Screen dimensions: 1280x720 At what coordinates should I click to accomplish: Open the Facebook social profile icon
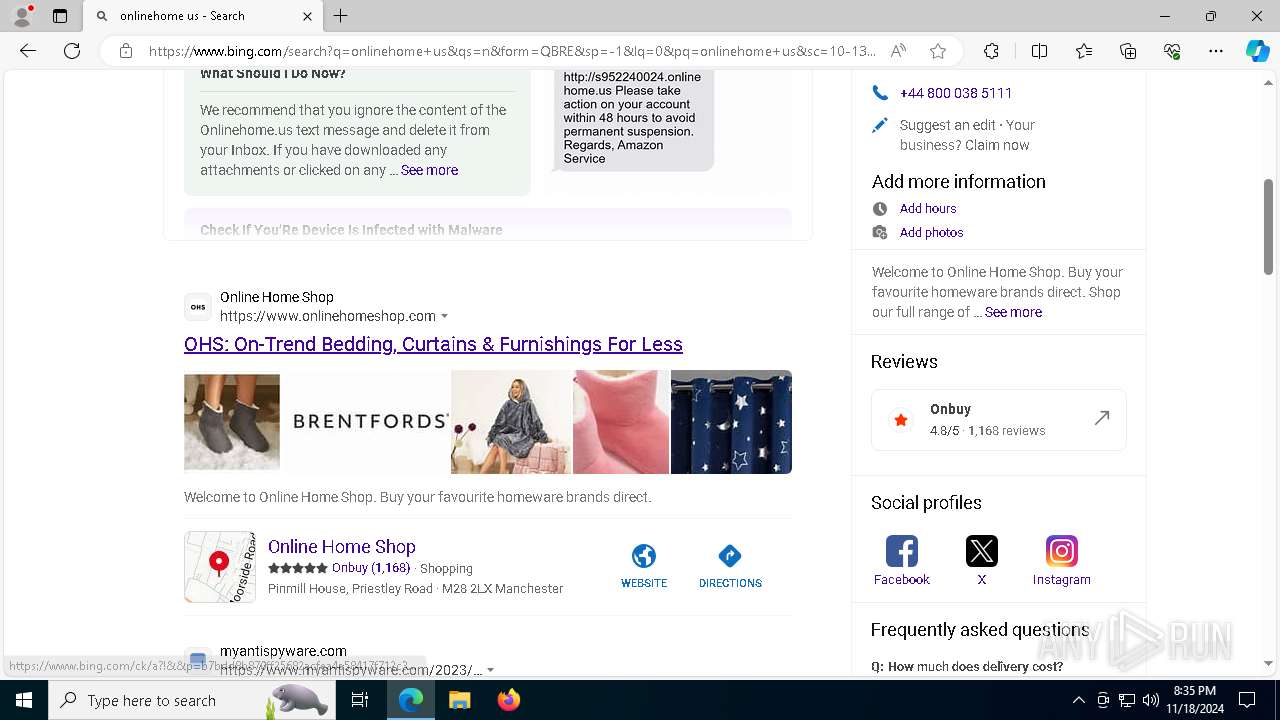click(902, 551)
